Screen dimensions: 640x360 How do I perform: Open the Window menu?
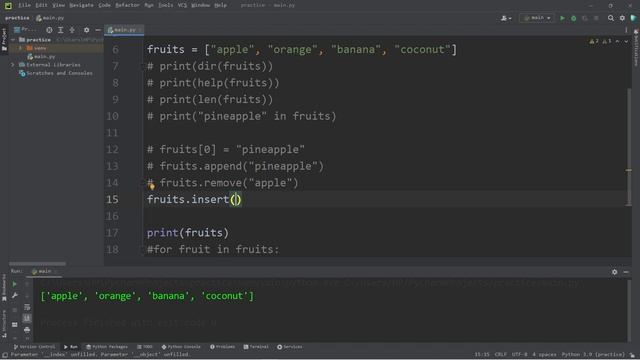(200, 5)
